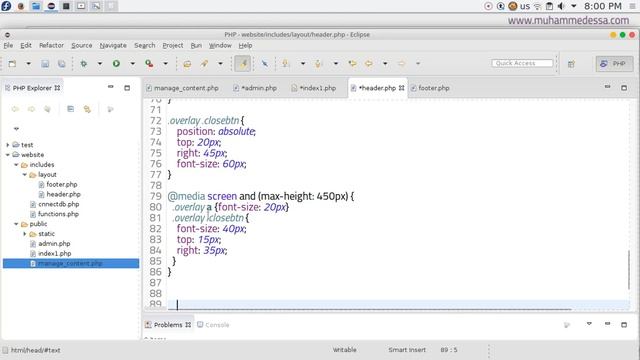Viewport: 640px width, 360px height.
Task: Open the Project menu
Action: tap(173, 45)
